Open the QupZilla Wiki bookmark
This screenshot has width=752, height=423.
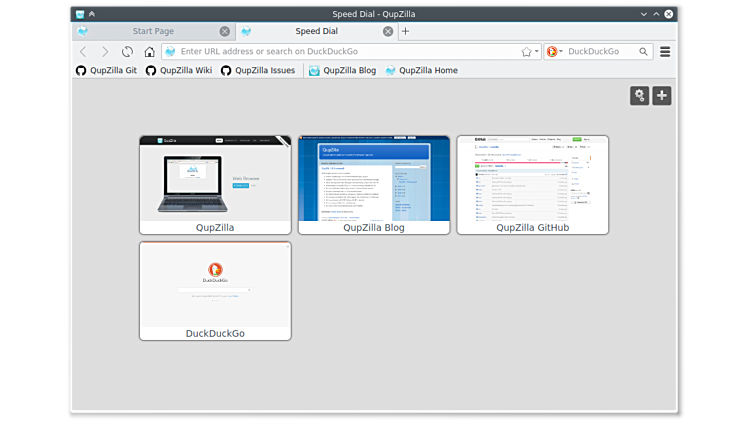click(179, 71)
